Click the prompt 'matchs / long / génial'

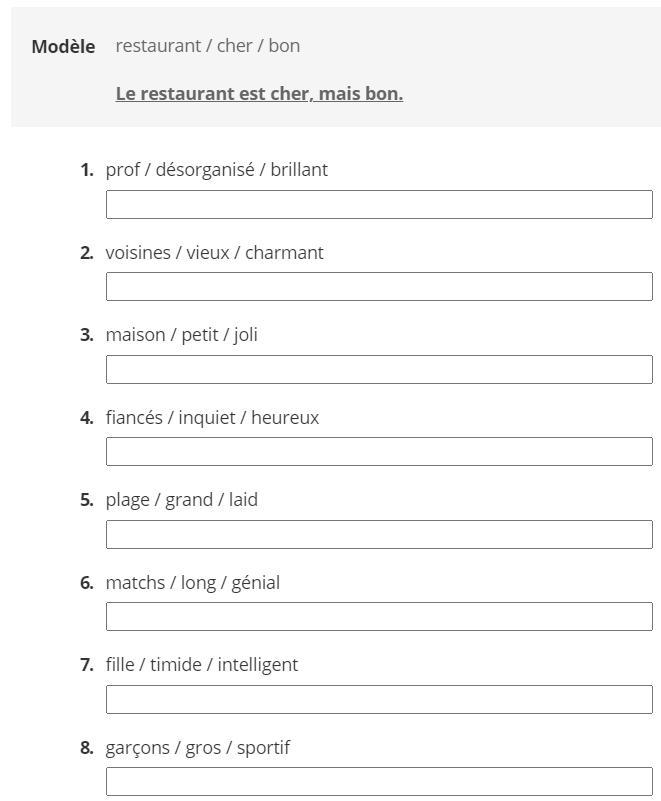193,583
